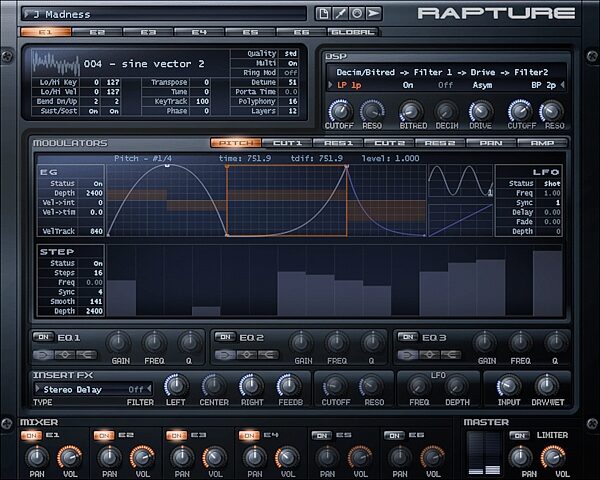Image resolution: width=600 pixels, height=480 pixels.
Task: Click the pencil edit icon in top toolbar
Action: [340, 14]
